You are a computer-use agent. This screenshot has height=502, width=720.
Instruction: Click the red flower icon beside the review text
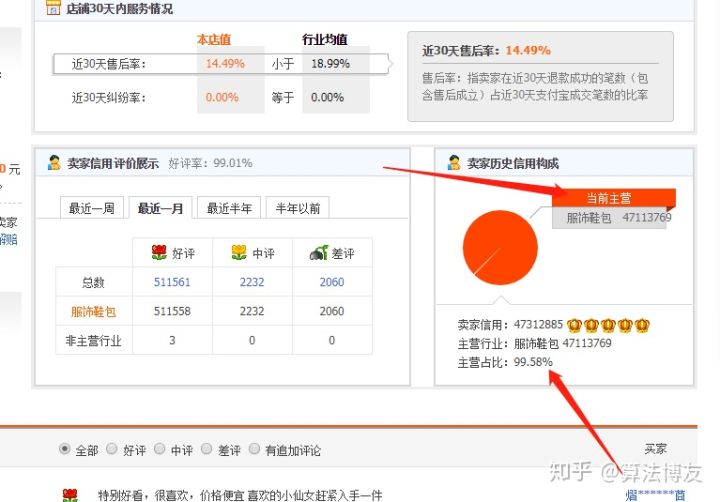click(70, 495)
